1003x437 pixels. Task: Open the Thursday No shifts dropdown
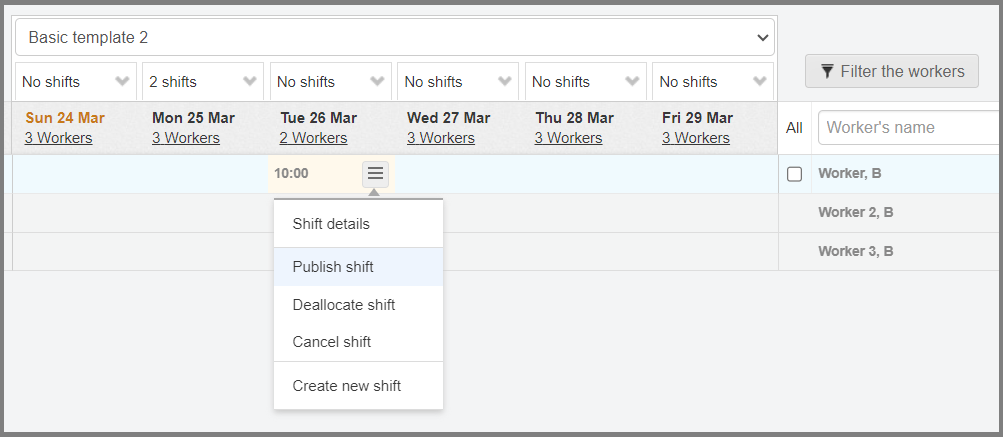(x=586, y=82)
